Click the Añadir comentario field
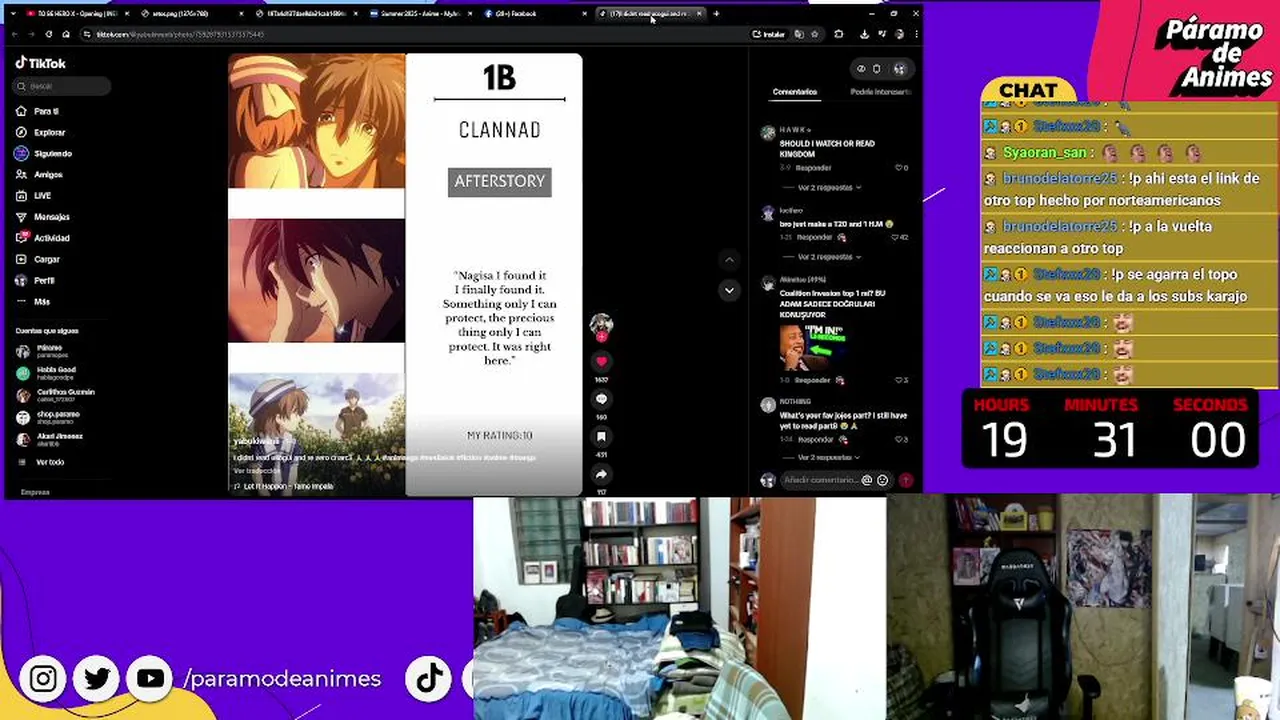This screenshot has height=720, width=1280. (819, 480)
